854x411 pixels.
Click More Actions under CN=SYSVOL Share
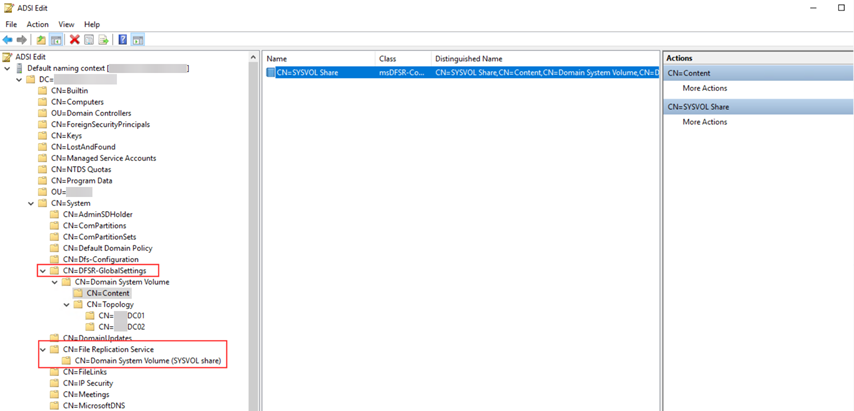[x=705, y=122]
